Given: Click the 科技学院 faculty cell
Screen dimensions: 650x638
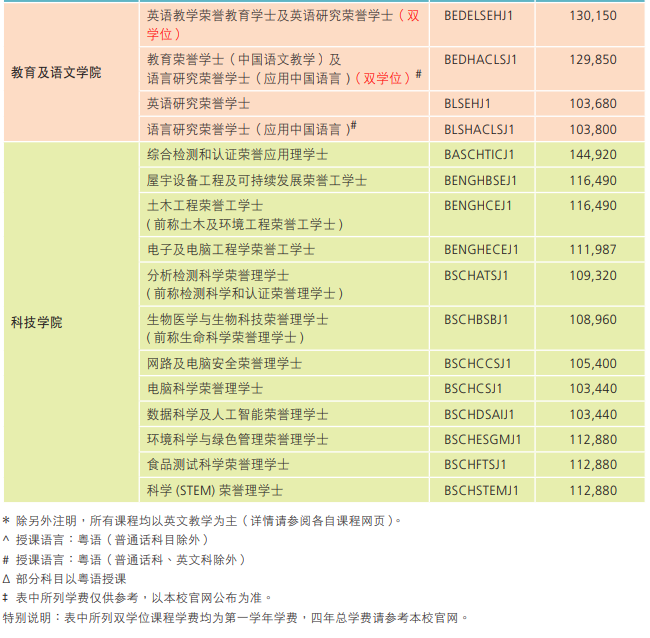Looking at the screenshot, I should (x=36, y=322).
